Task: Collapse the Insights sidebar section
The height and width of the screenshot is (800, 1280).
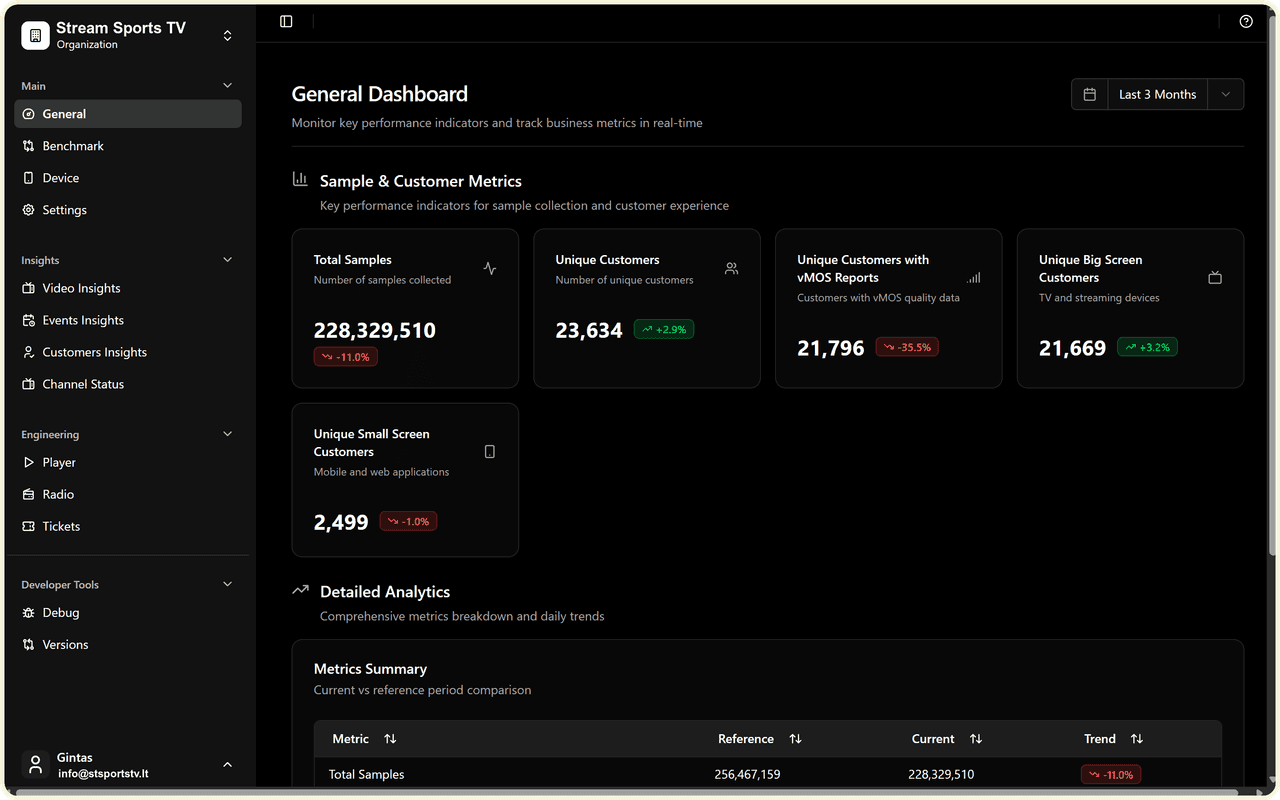Action: (227, 260)
